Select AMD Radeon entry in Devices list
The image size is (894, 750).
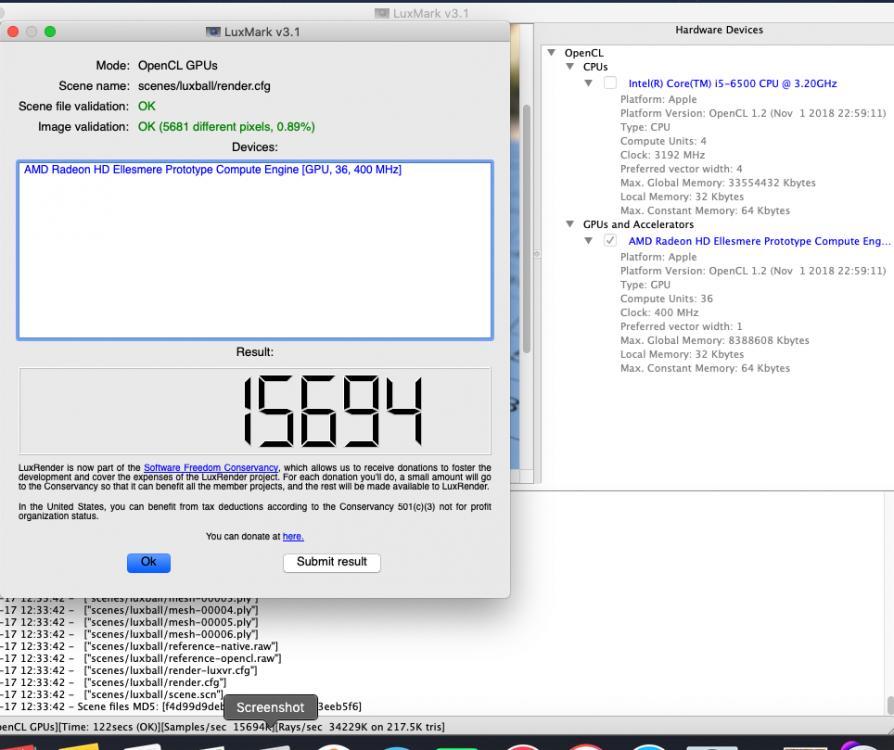click(x=213, y=169)
